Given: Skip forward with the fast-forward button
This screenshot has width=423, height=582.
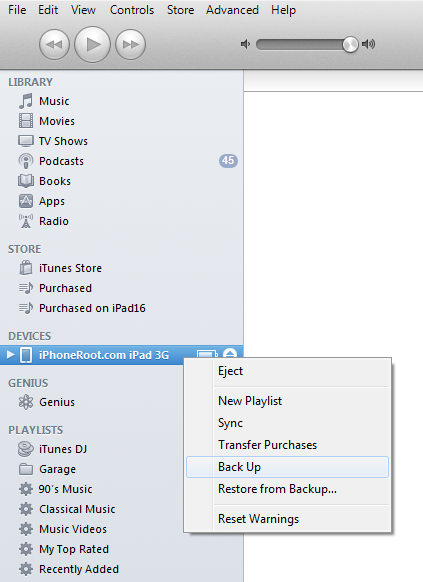Looking at the screenshot, I should pyautogui.click(x=130, y=45).
